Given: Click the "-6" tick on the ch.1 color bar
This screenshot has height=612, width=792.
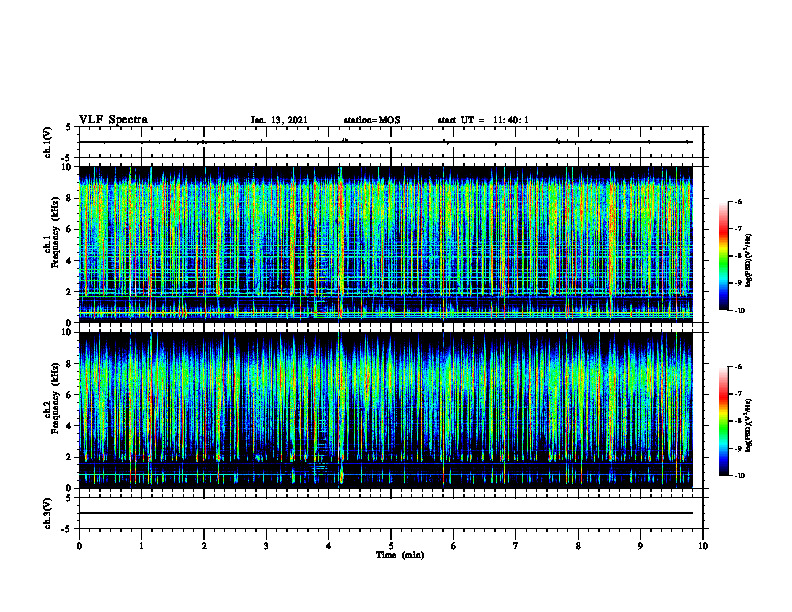Looking at the screenshot, I should [x=738, y=201].
